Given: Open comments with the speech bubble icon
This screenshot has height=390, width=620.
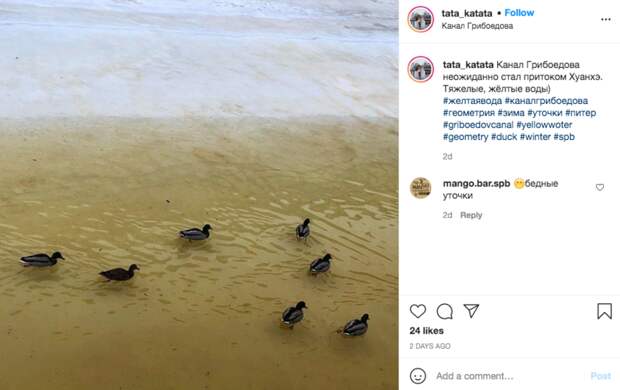Looking at the screenshot, I should coord(444,311).
